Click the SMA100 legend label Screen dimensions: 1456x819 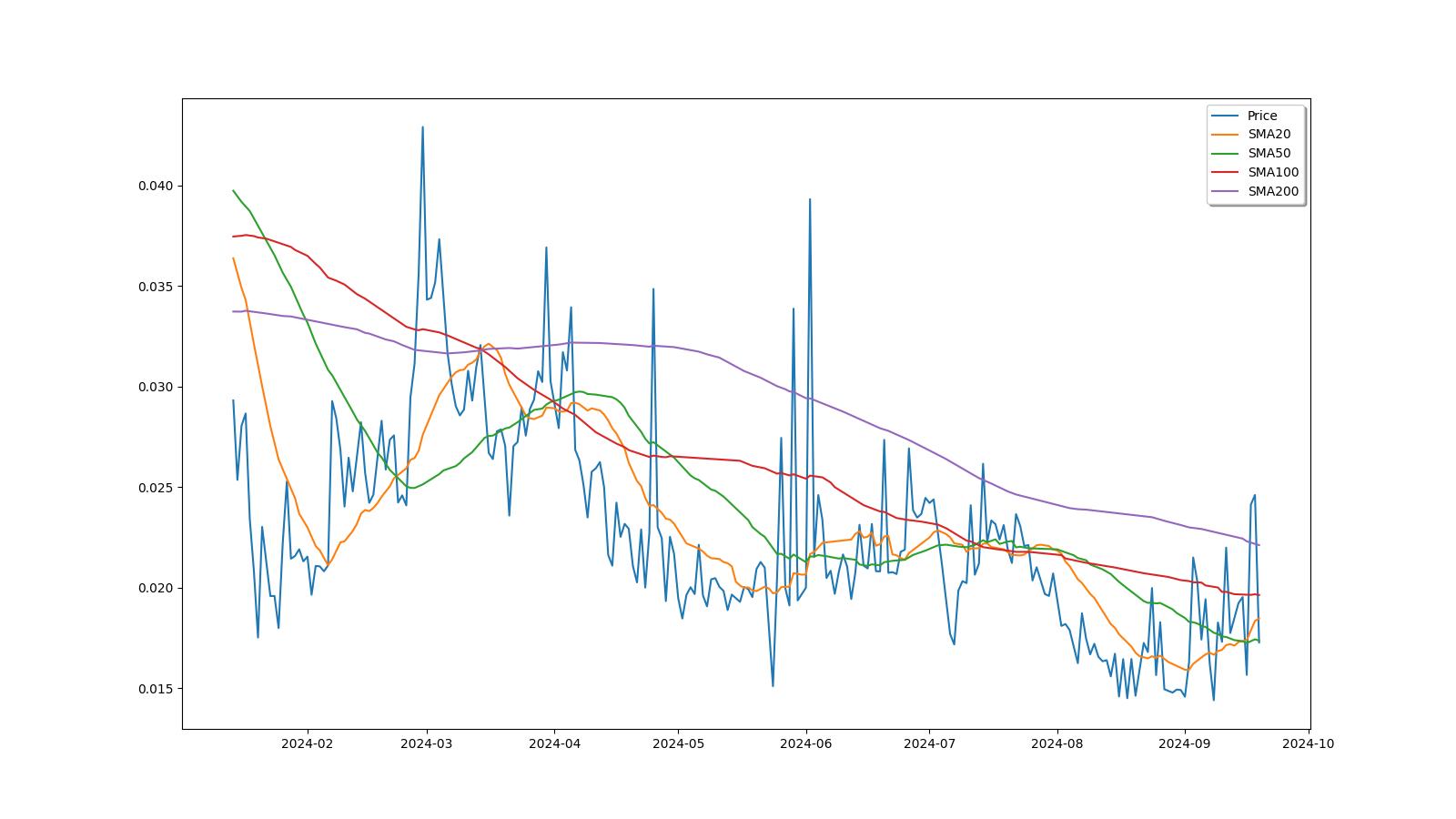point(1272,172)
